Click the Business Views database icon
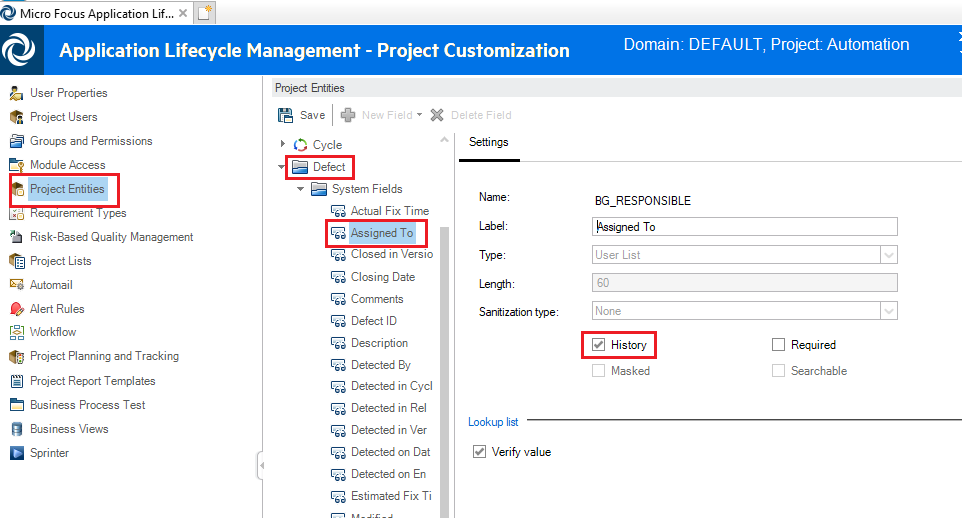Image resolution: width=962 pixels, height=518 pixels. click(16, 429)
